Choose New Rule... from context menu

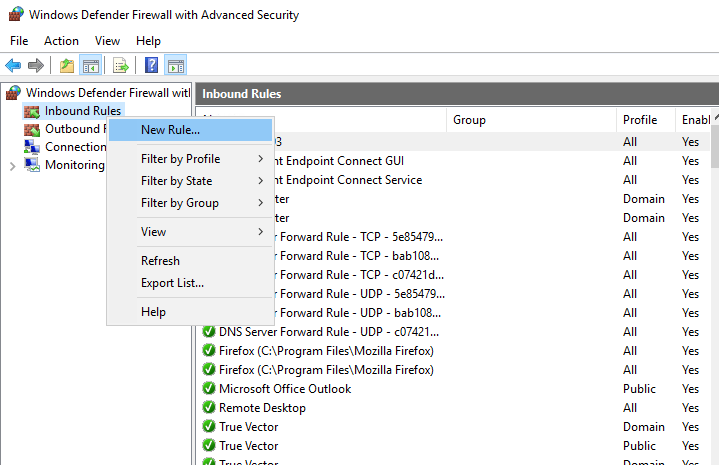pyautogui.click(x=191, y=130)
